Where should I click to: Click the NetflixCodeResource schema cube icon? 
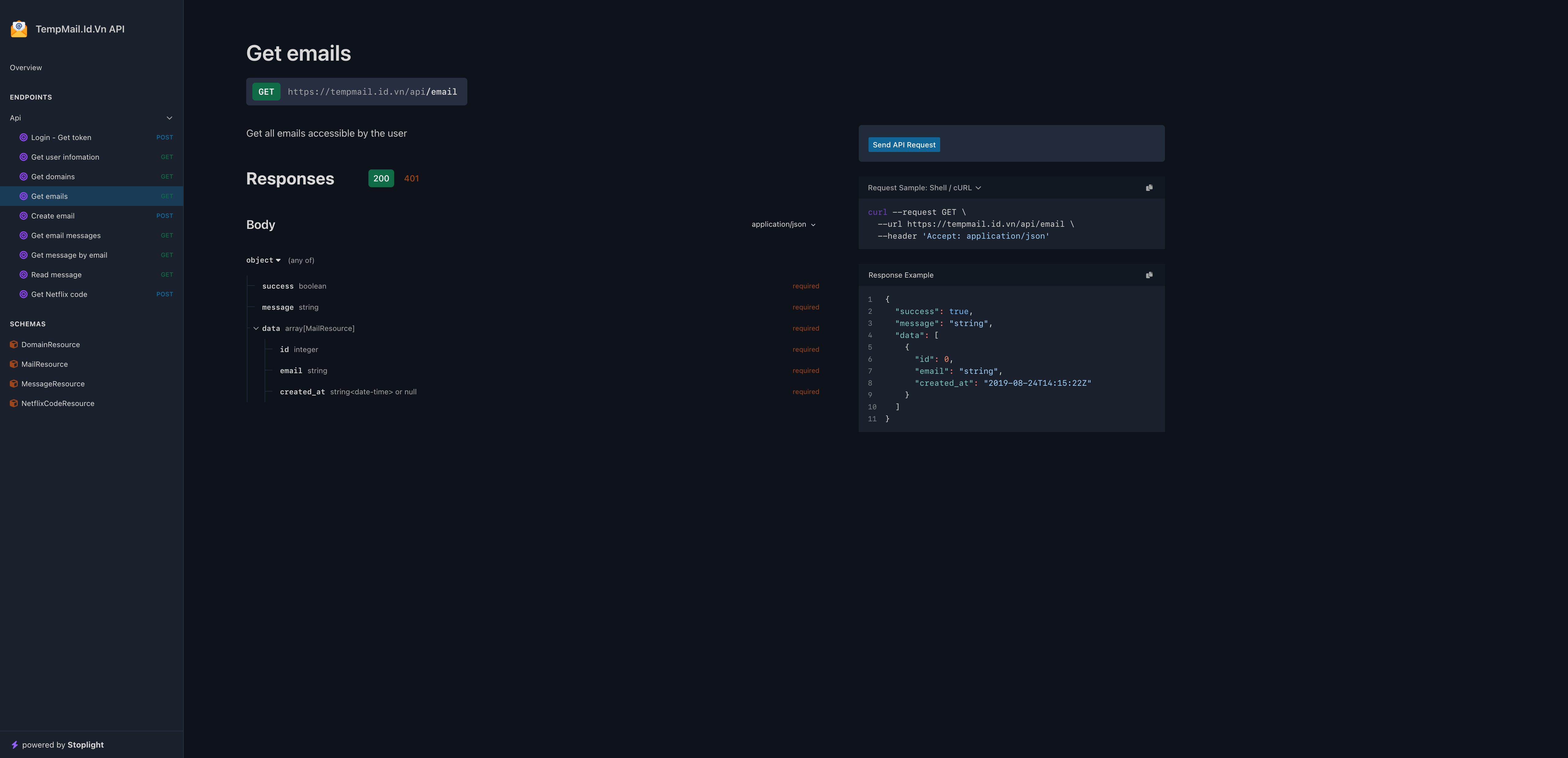point(14,403)
